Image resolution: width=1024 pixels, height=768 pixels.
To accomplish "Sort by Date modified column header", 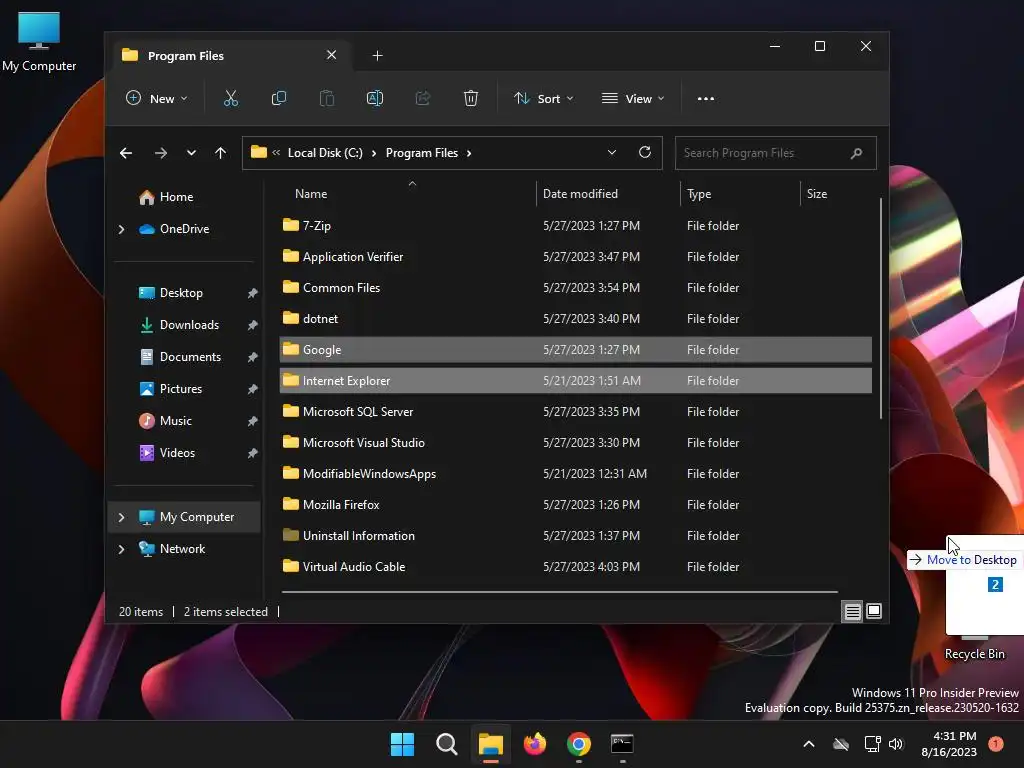I will 608,194.
